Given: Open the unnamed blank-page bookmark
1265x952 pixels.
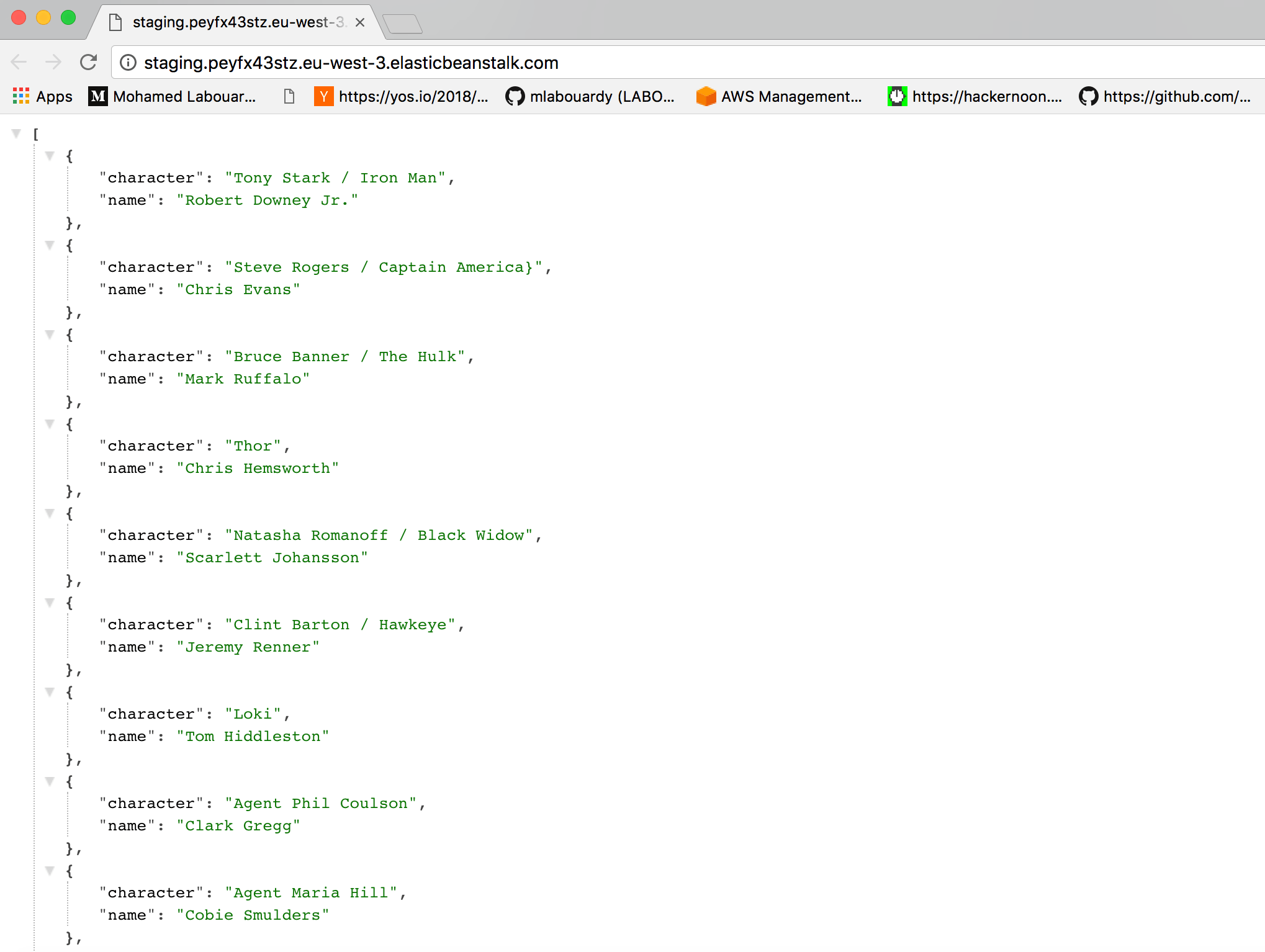Looking at the screenshot, I should [289, 96].
